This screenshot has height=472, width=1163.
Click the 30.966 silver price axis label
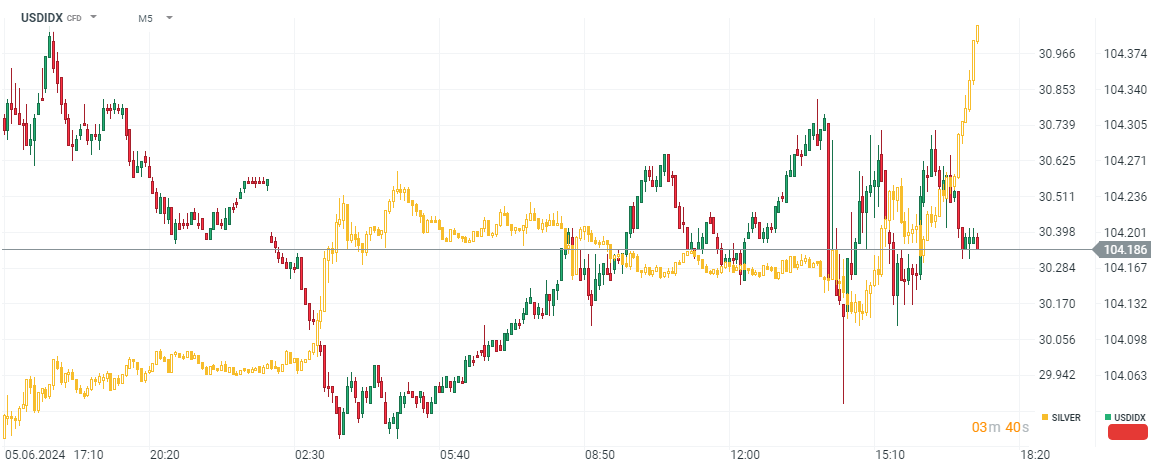[1057, 54]
